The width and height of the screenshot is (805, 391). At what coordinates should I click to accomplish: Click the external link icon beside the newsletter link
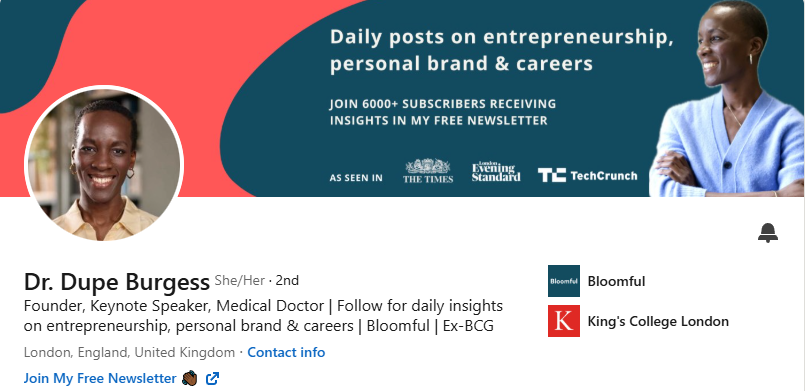(213, 379)
